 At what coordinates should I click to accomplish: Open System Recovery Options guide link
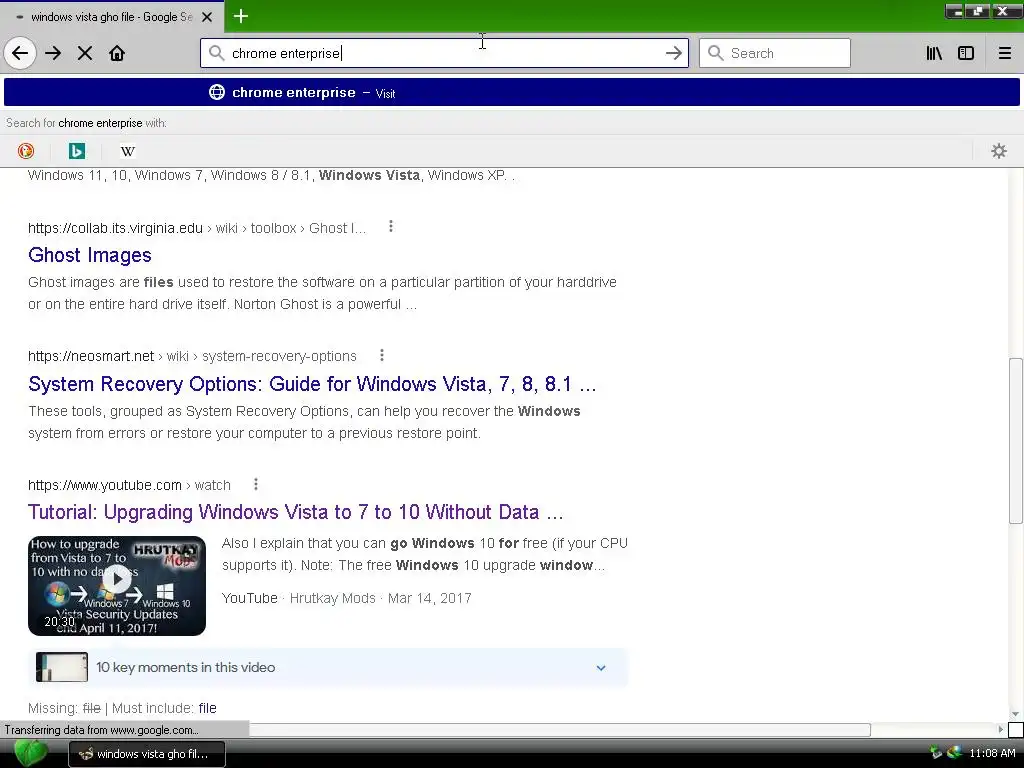(x=312, y=383)
